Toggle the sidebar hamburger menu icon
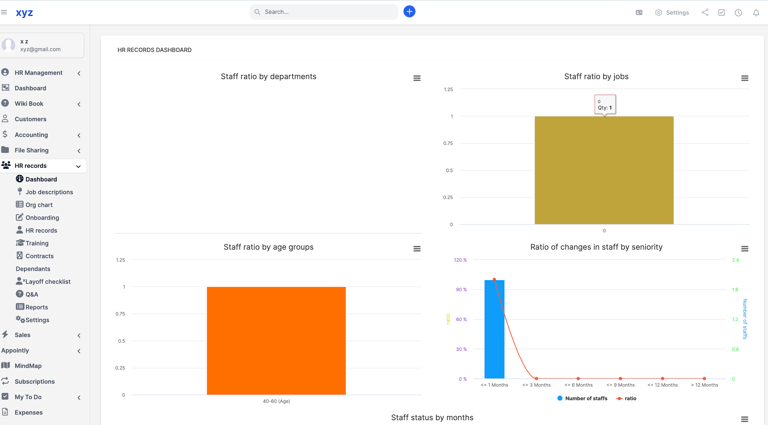Viewport: 768px width, 425px height. (4, 12)
